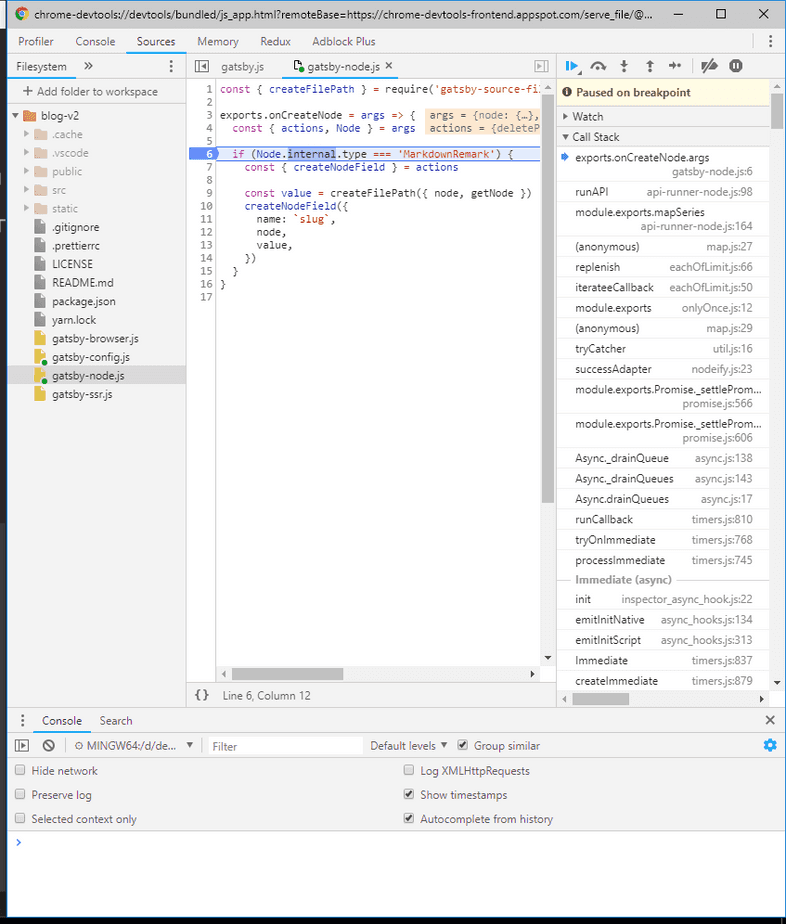The image size is (786, 924).
Task: Open the gatsby.js file tab
Action: (x=241, y=66)
